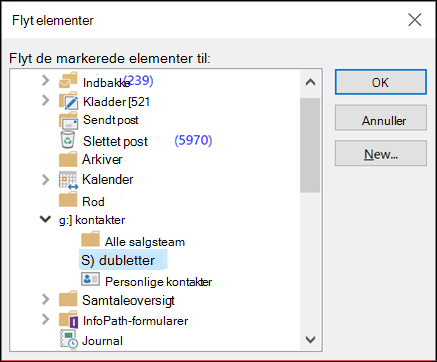Click the Kalender calendar icon
The width and height of the screenshot is (437, 362).
click(x=68, y=180)
